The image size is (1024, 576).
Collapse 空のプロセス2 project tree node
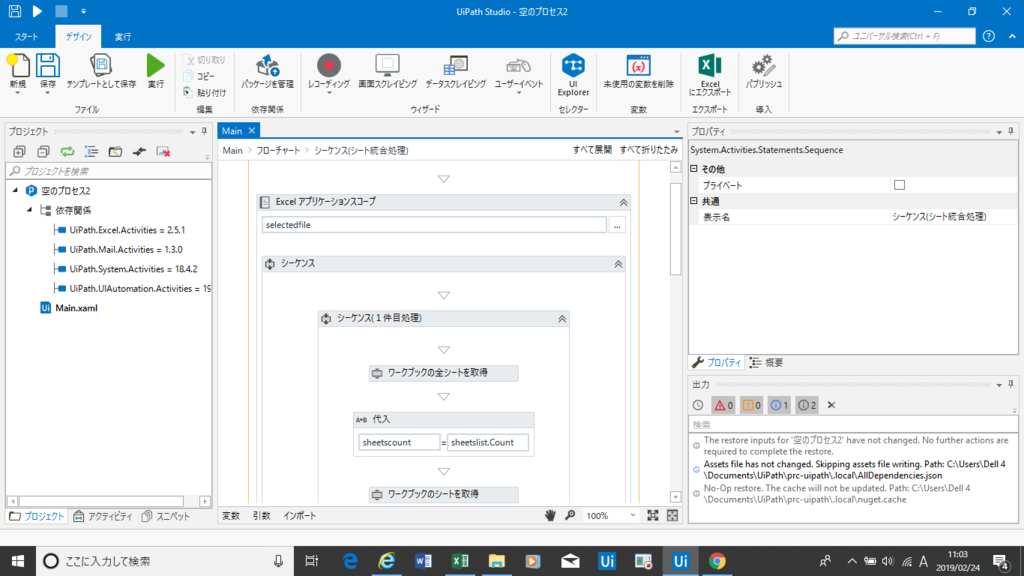click(15, 191)
